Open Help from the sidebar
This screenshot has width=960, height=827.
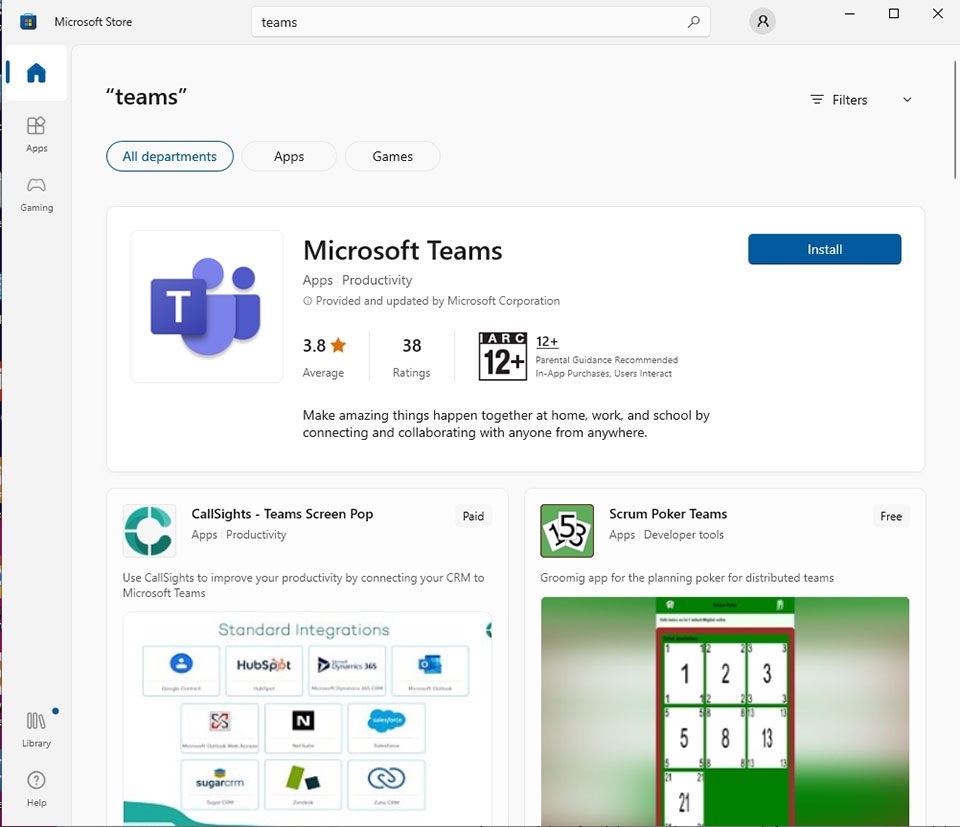pos(36,788)
